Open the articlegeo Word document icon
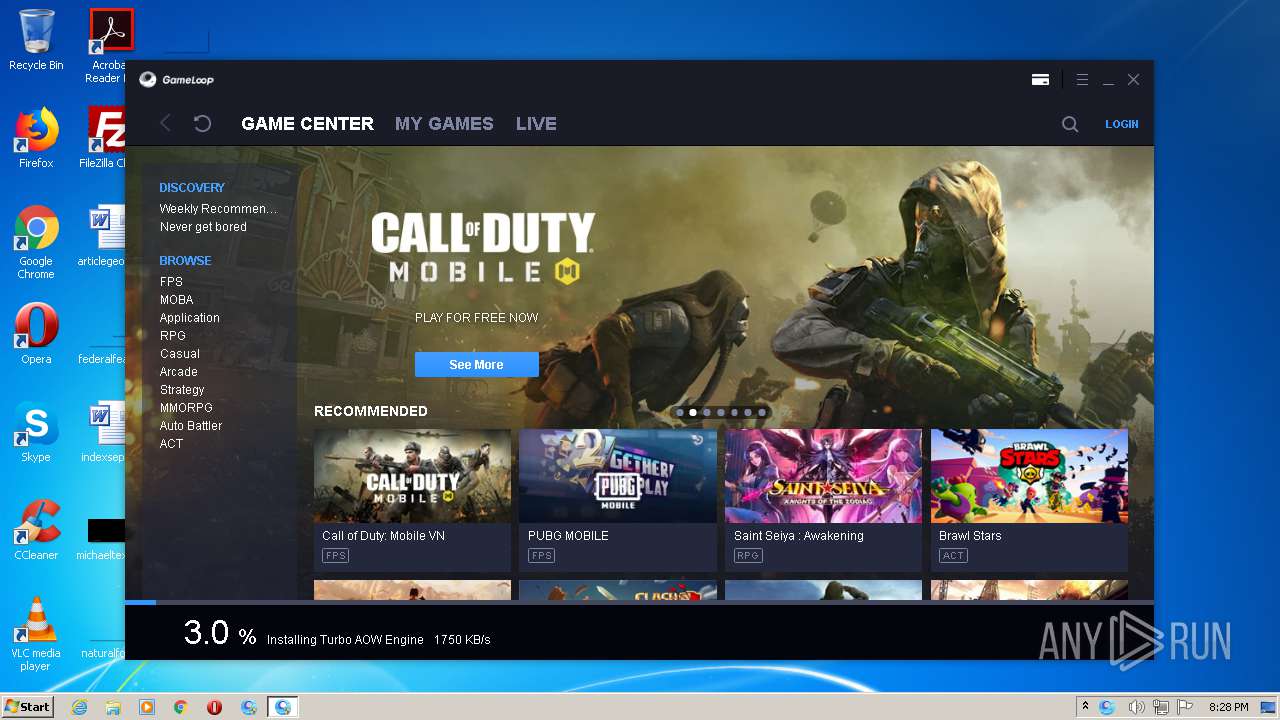The width and height of the screenshot is (1280, 720). pos(104,236)
